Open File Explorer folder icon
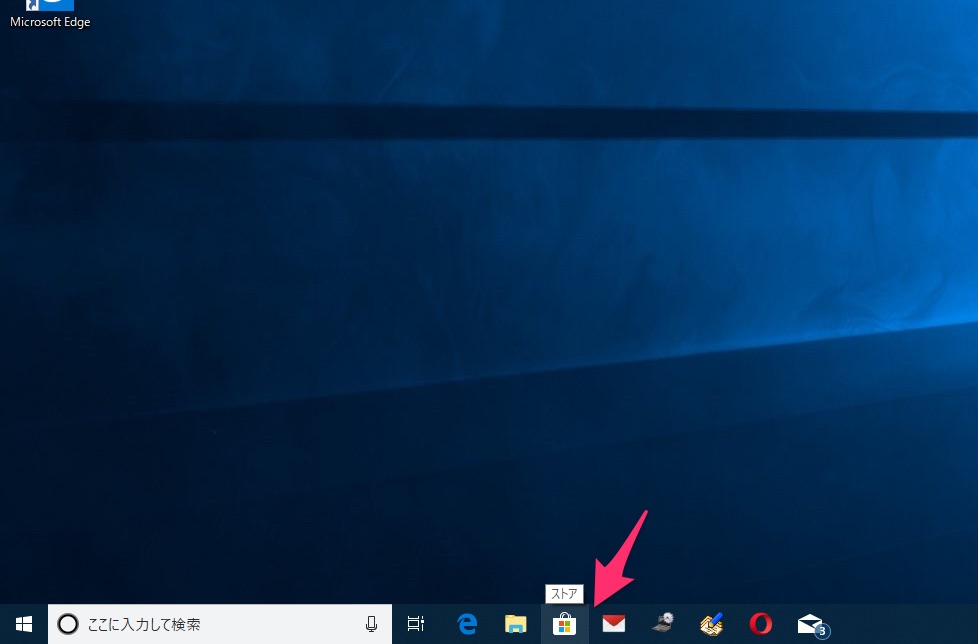The image size is (978, 644). tap(516, 624)
